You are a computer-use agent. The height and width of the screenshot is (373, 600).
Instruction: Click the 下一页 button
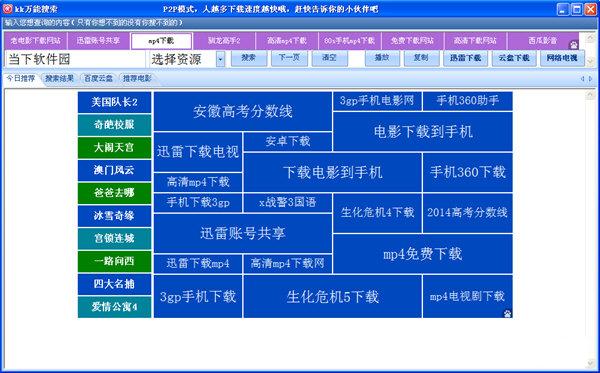coord(289,58)
